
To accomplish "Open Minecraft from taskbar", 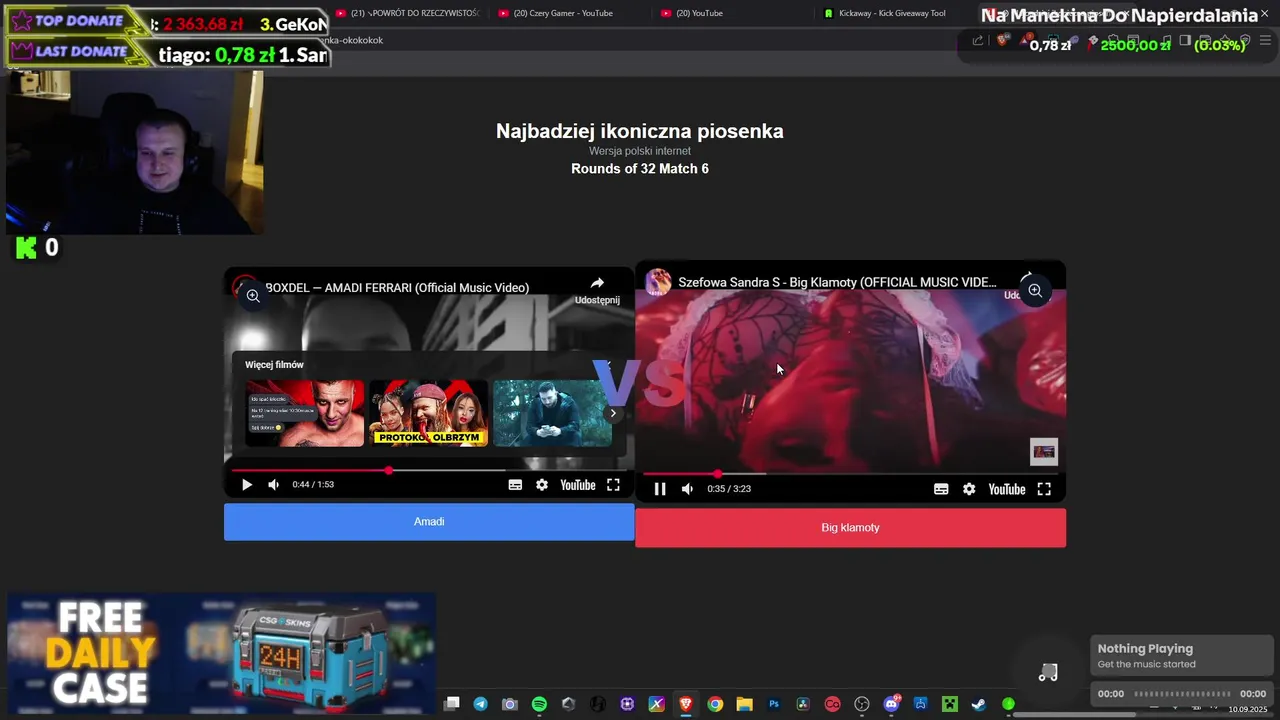I will click(x=950, y=704).
